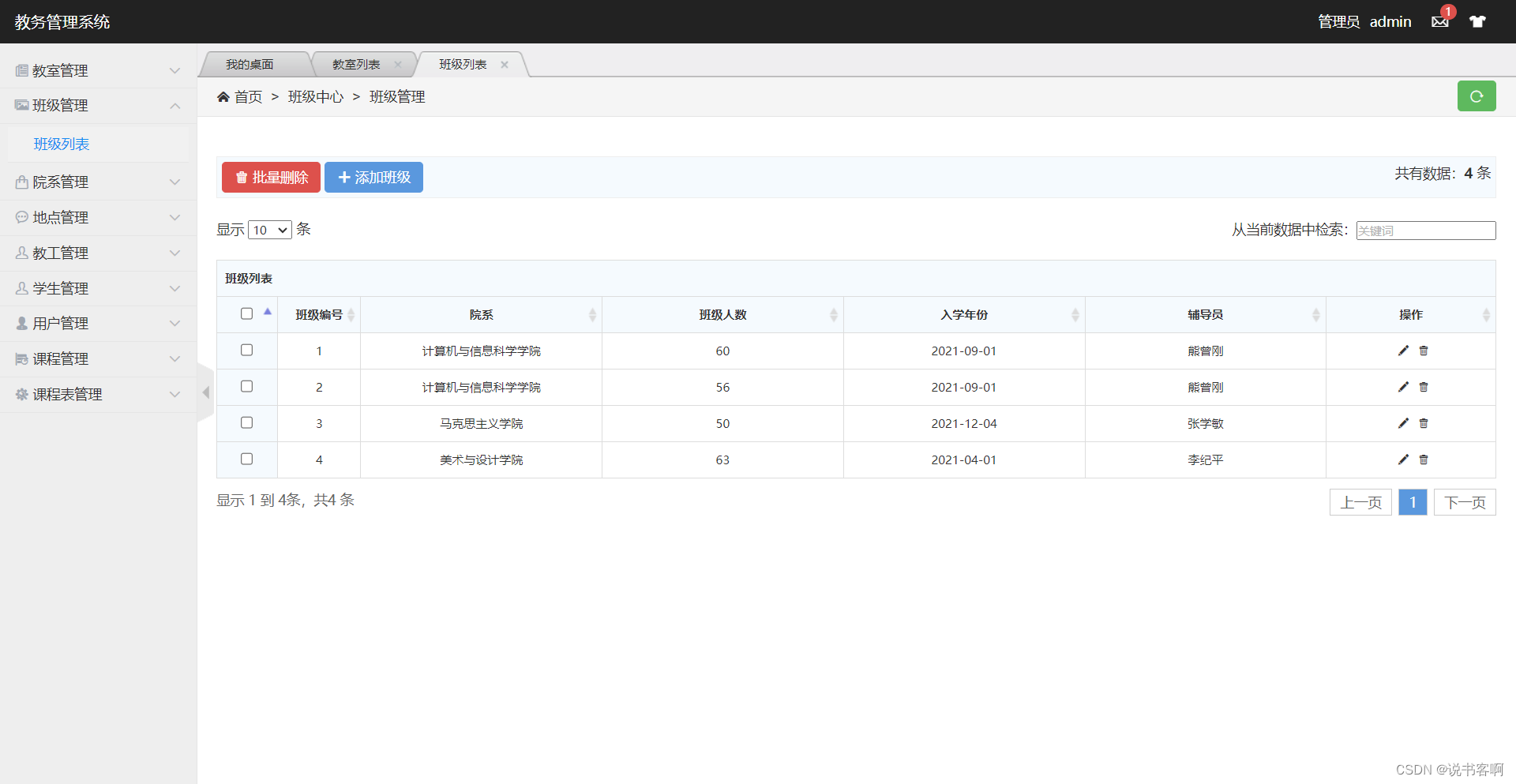The width and height of the screenshot is (1516, 784).
Task: Edit class 3 with pencil icon
Action: pyautogui.click(x=1403, y=423)
